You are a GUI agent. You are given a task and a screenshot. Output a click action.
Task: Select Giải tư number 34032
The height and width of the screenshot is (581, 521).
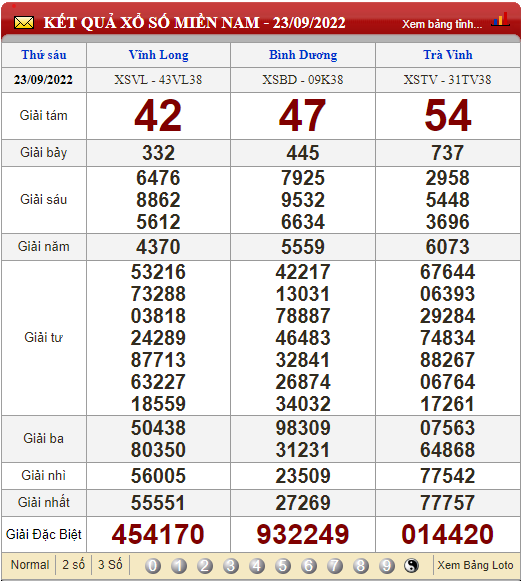pyautogui.click(x=303, y=404)
